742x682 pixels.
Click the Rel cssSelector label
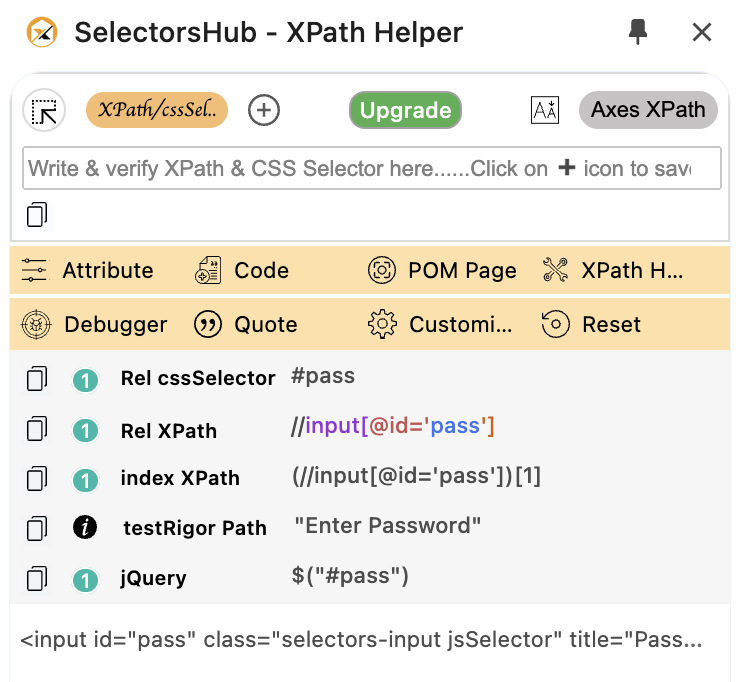click(x=198, y=378)
